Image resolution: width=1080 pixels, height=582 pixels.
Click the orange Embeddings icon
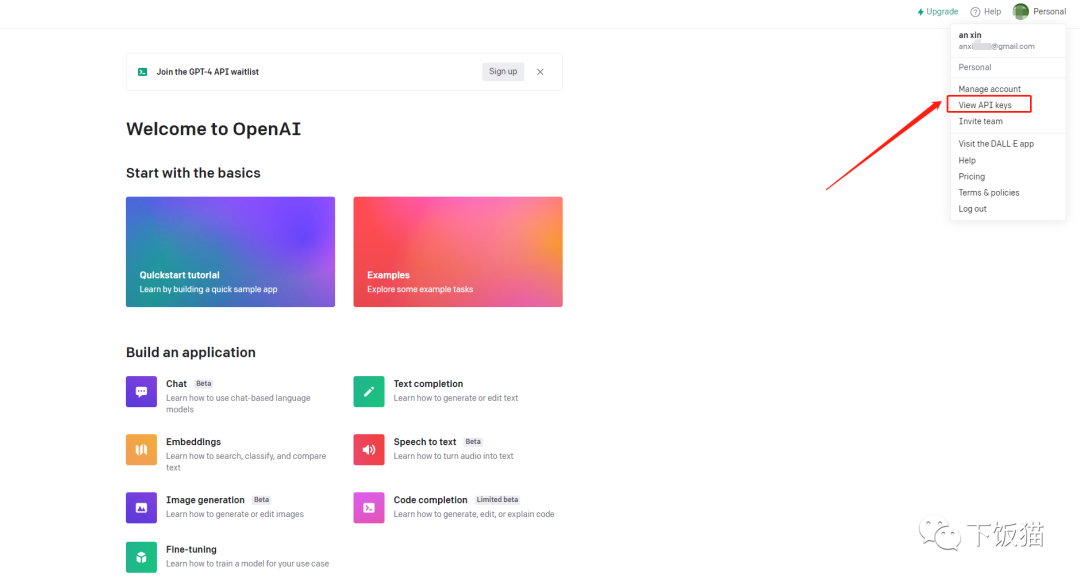(141, 449)
